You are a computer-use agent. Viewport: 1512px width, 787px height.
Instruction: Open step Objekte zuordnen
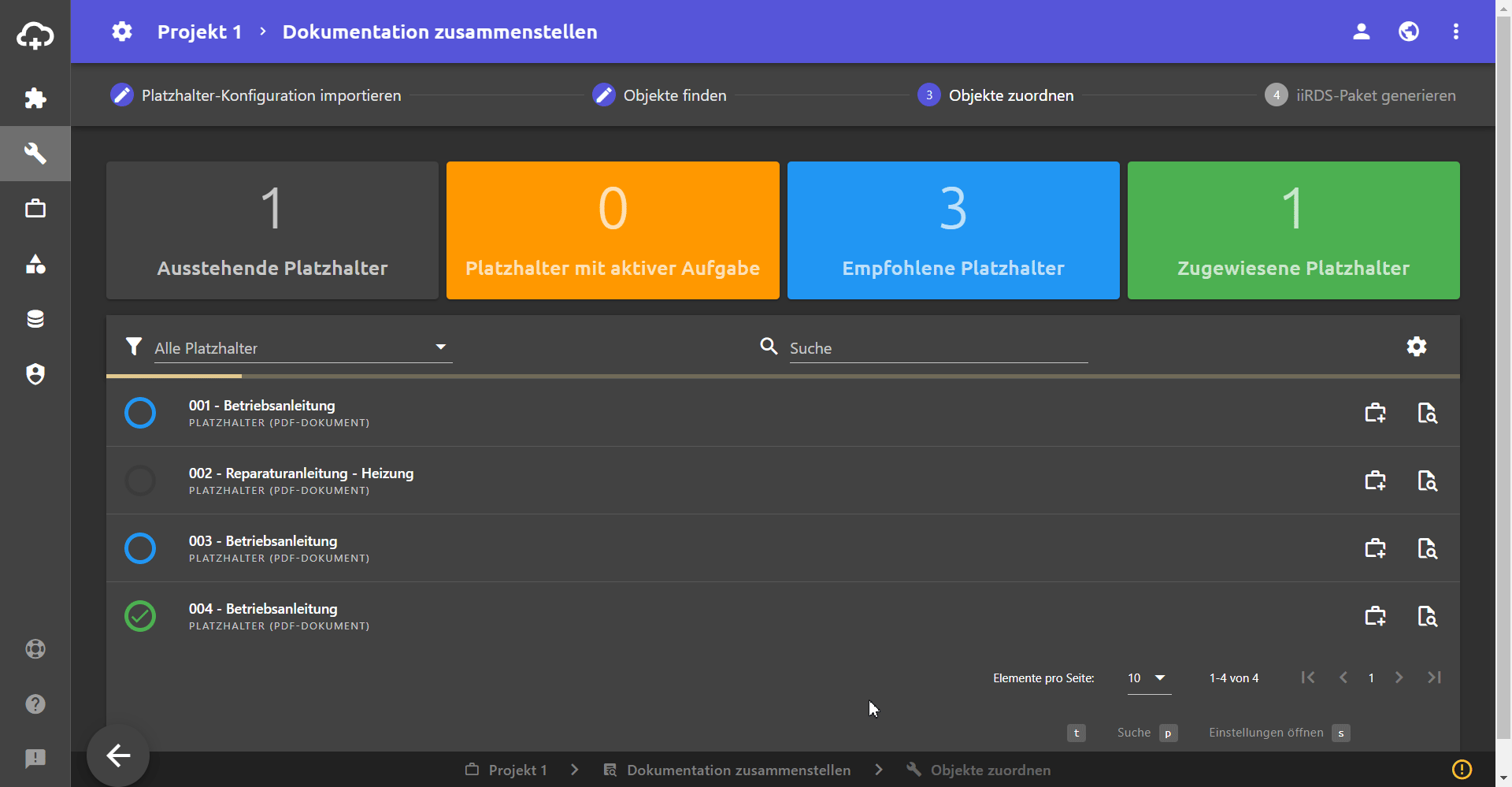pos(996,95)
